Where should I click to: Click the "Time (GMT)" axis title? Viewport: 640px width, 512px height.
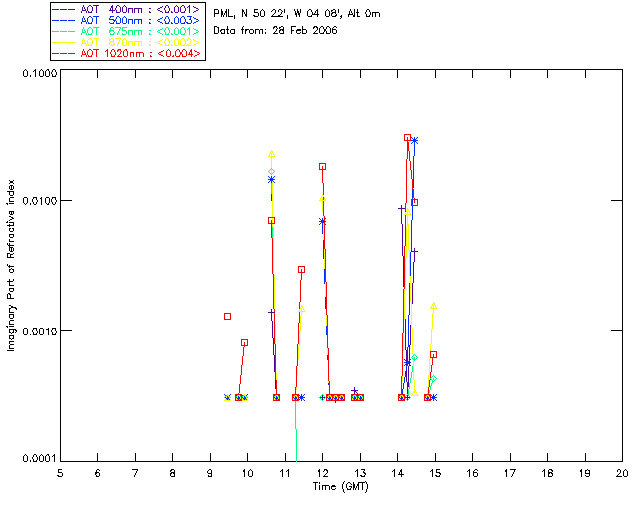(341, 487)
